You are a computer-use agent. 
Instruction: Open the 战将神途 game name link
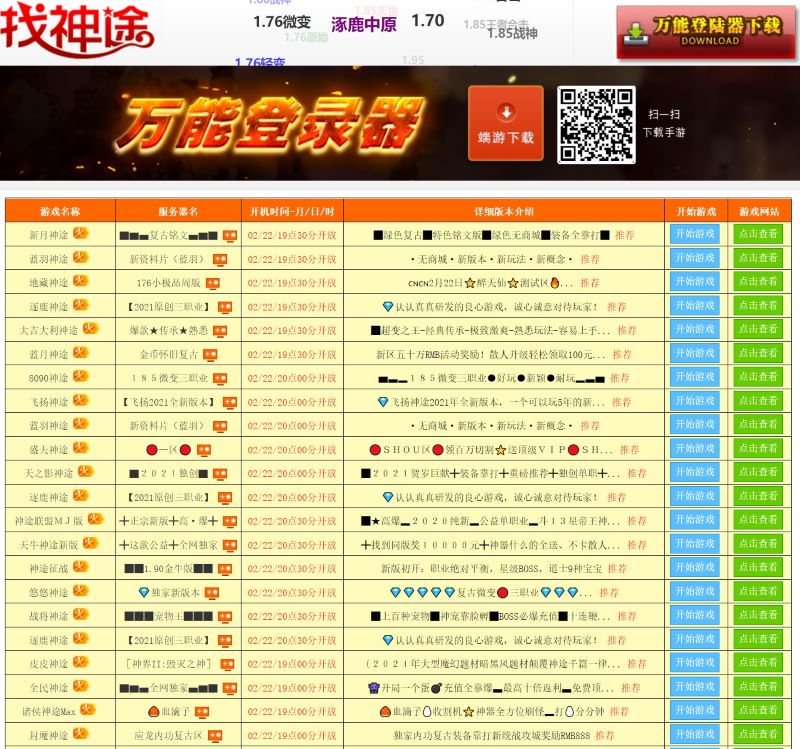tap(48, 616)
